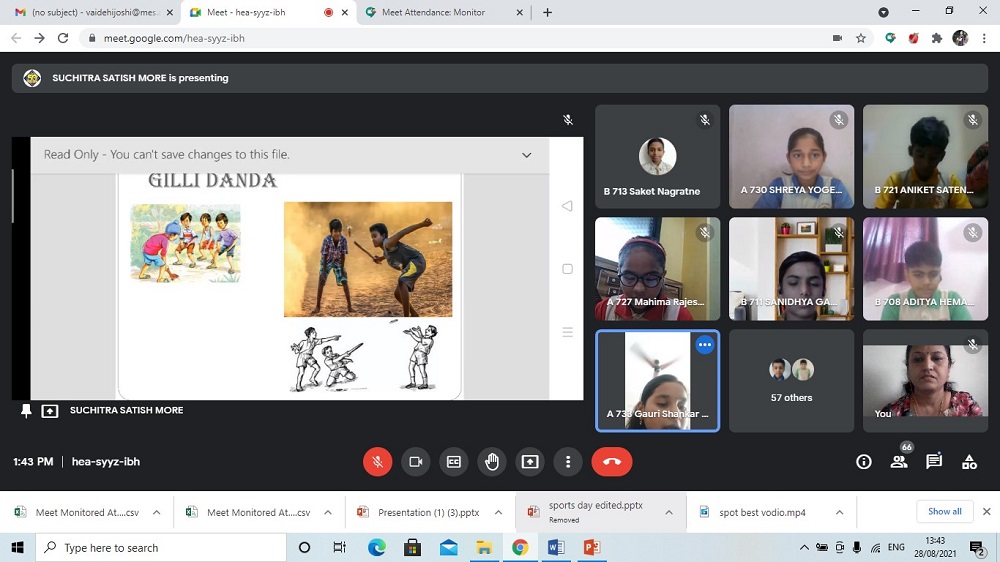Screen dimensions: 1000x562
Task: Open meeting details info icon
Action: pyautogui.click(x=864, y=462)
